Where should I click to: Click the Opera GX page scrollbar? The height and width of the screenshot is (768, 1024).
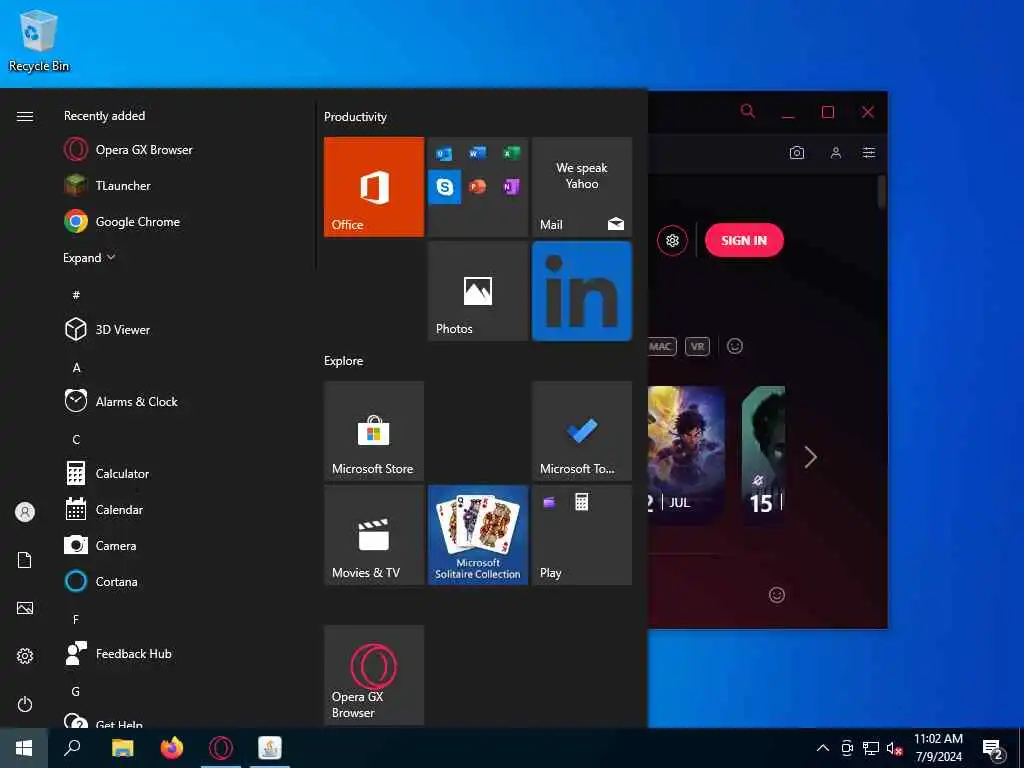(882, 192)
